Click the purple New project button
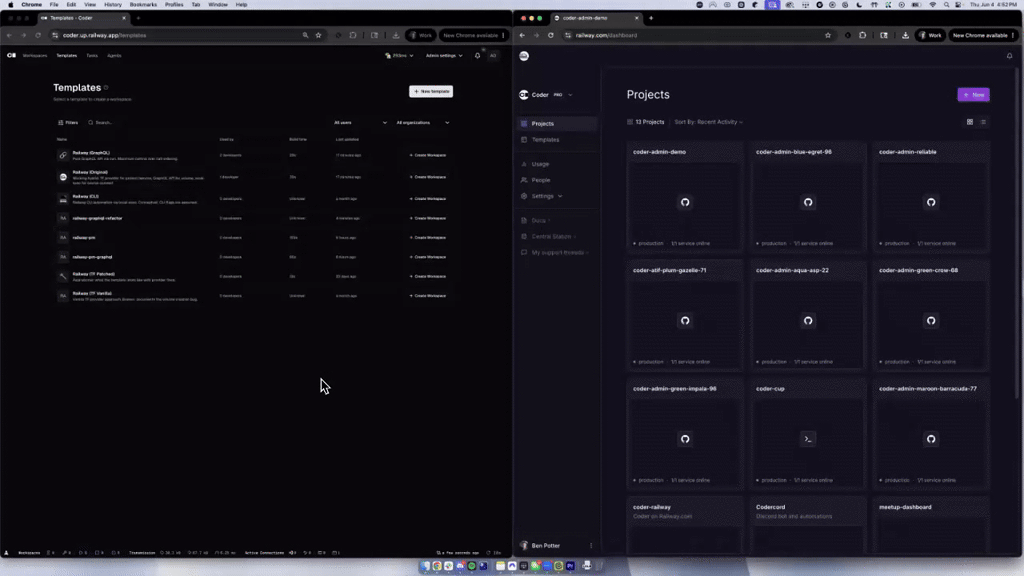This screenshot has width=1024, height=576. tap(973, 95)
